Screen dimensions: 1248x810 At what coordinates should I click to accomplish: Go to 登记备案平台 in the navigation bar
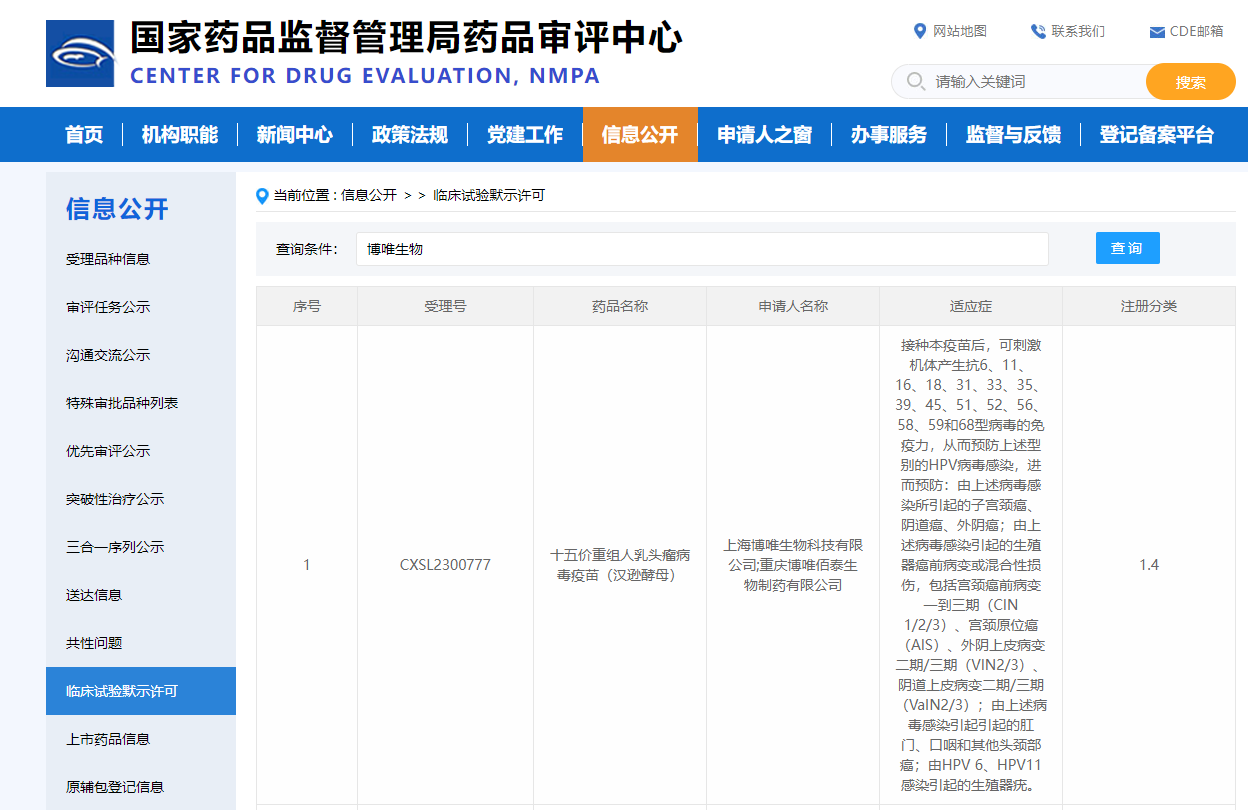[1157, 135]
